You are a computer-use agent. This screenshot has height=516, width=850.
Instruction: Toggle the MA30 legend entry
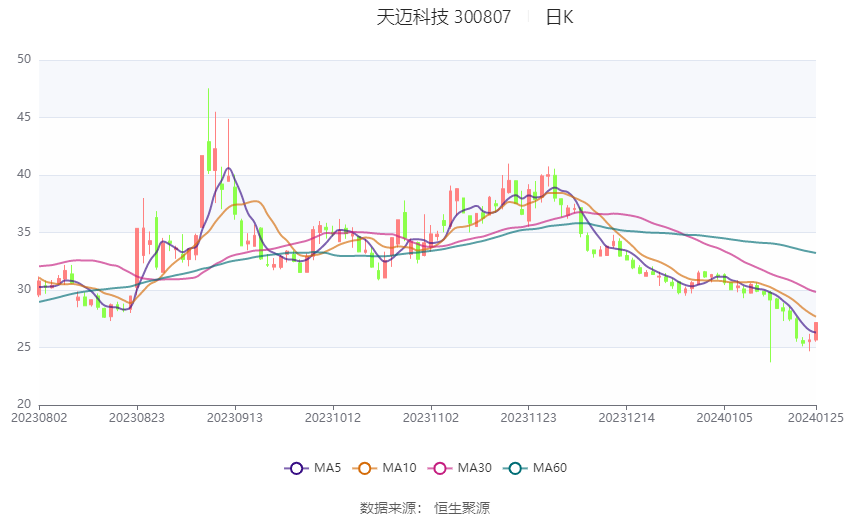click(460, 468)
